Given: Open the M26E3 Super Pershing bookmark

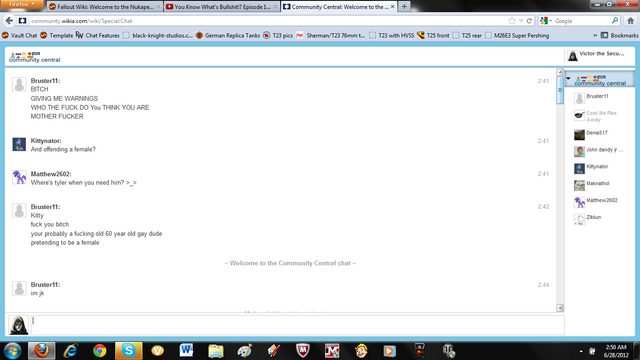Looking at the screenshot, I should coord(517,36).
